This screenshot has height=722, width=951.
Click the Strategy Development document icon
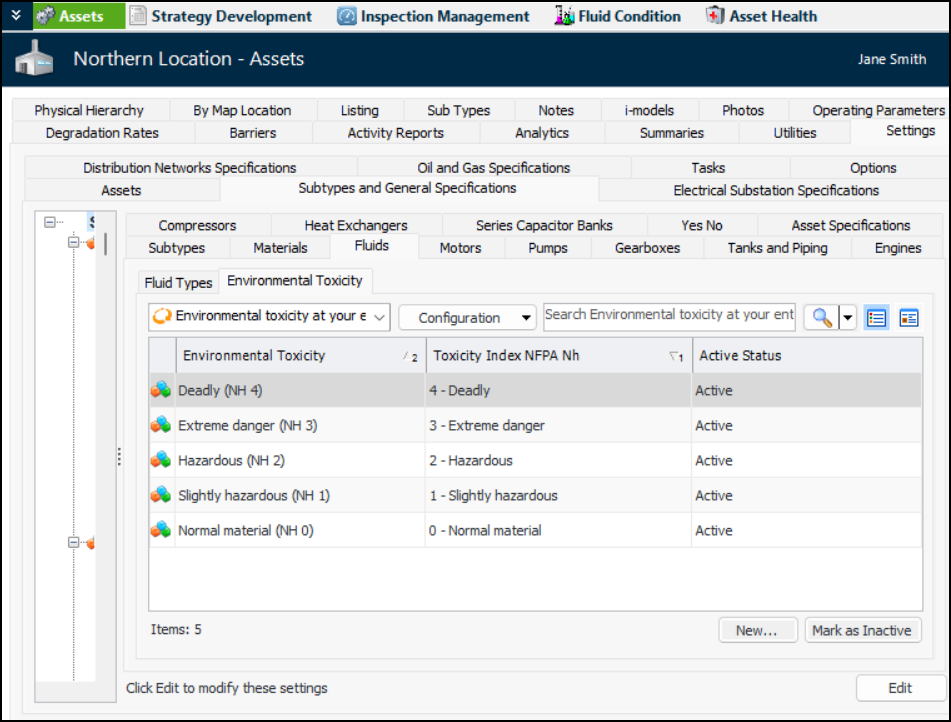pos(138,16)
